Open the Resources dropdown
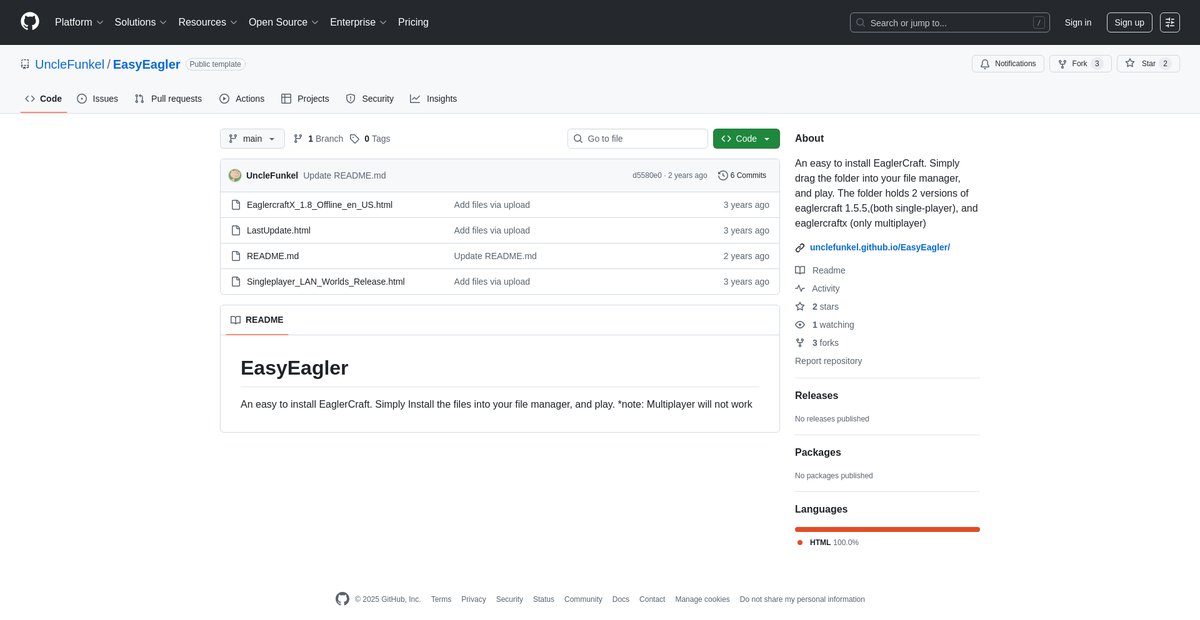This screenshot has height=620, width=1200. click(208, 22)
